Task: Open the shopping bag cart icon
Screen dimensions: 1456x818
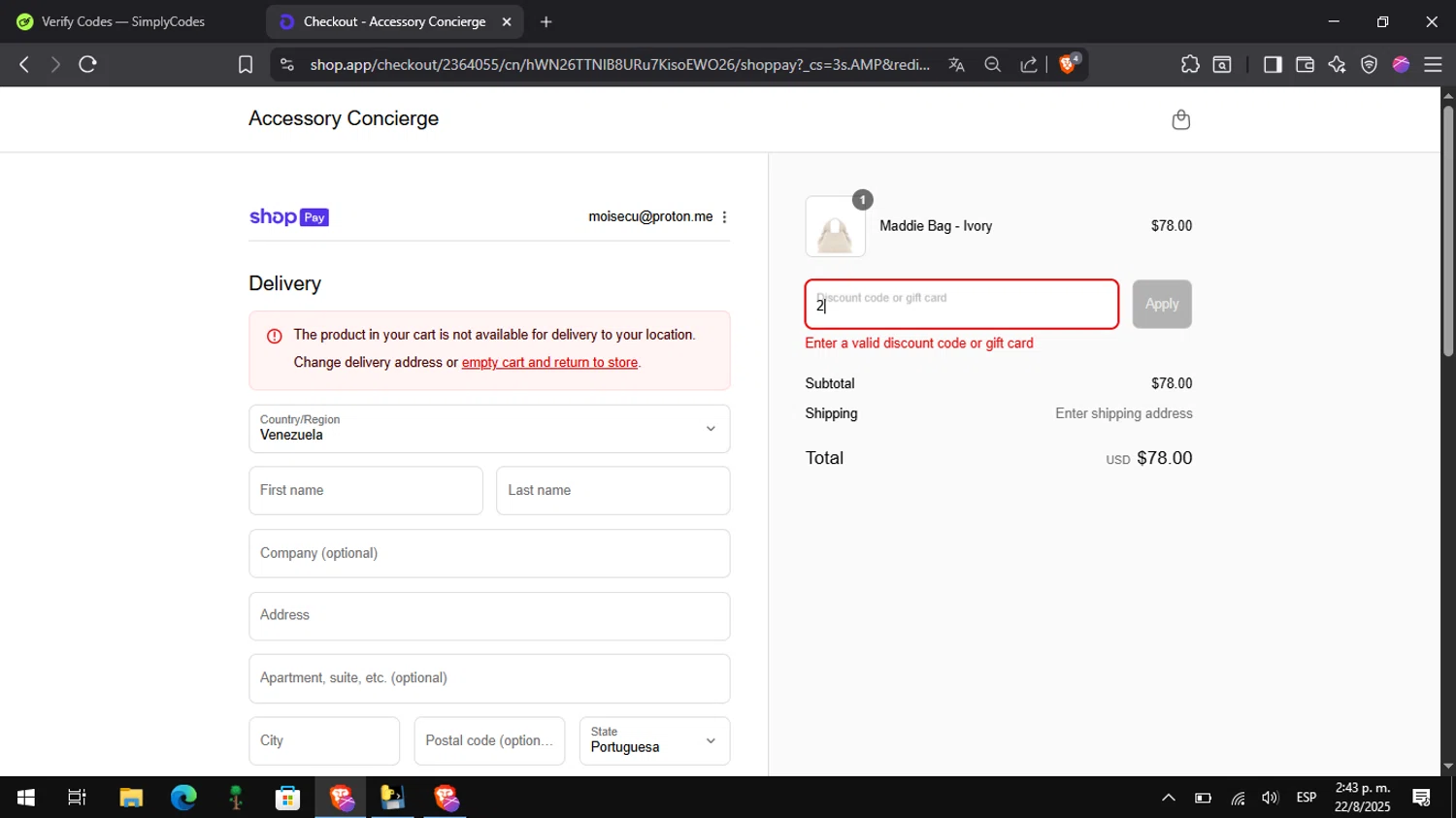Action: pos(1181,119)
